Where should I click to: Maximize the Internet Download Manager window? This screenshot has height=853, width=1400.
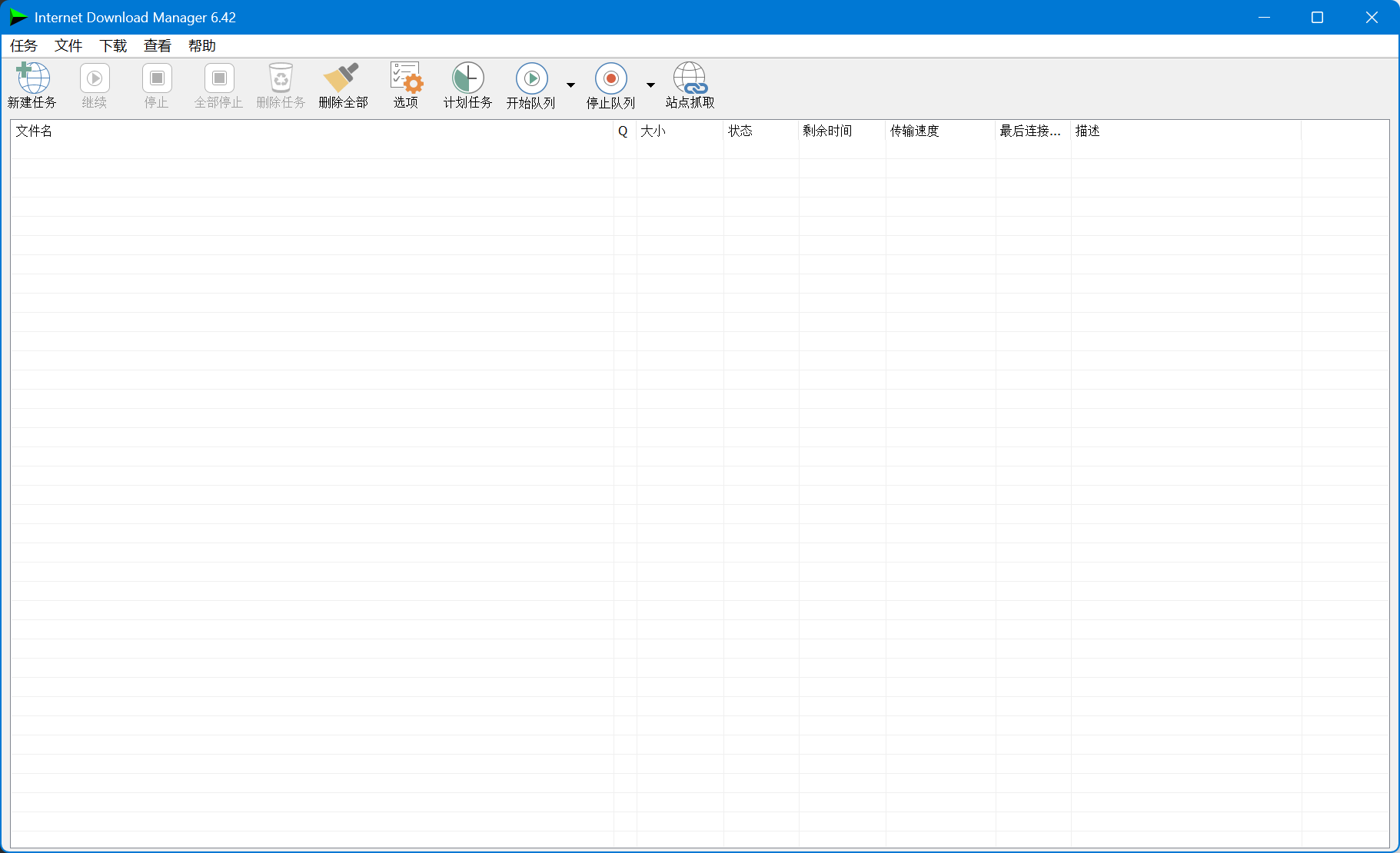[1317, 17]
